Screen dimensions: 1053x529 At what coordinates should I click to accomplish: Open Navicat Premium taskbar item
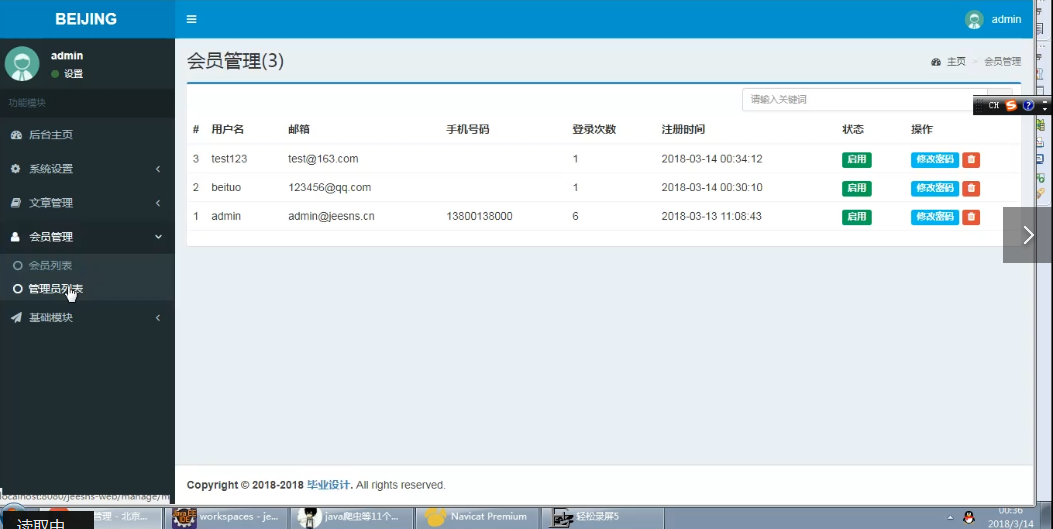[x=478, y=517]
